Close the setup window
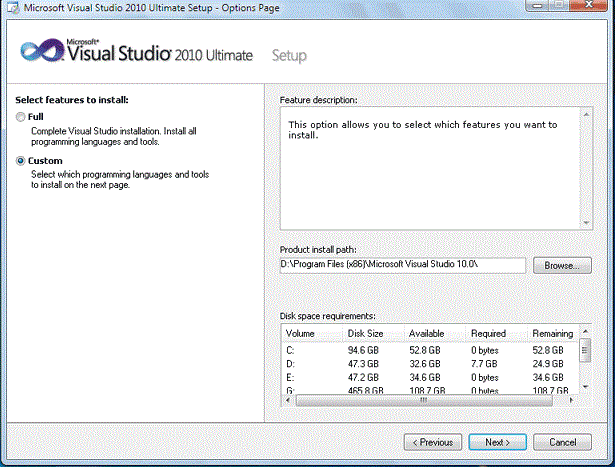 coord(589,5)
